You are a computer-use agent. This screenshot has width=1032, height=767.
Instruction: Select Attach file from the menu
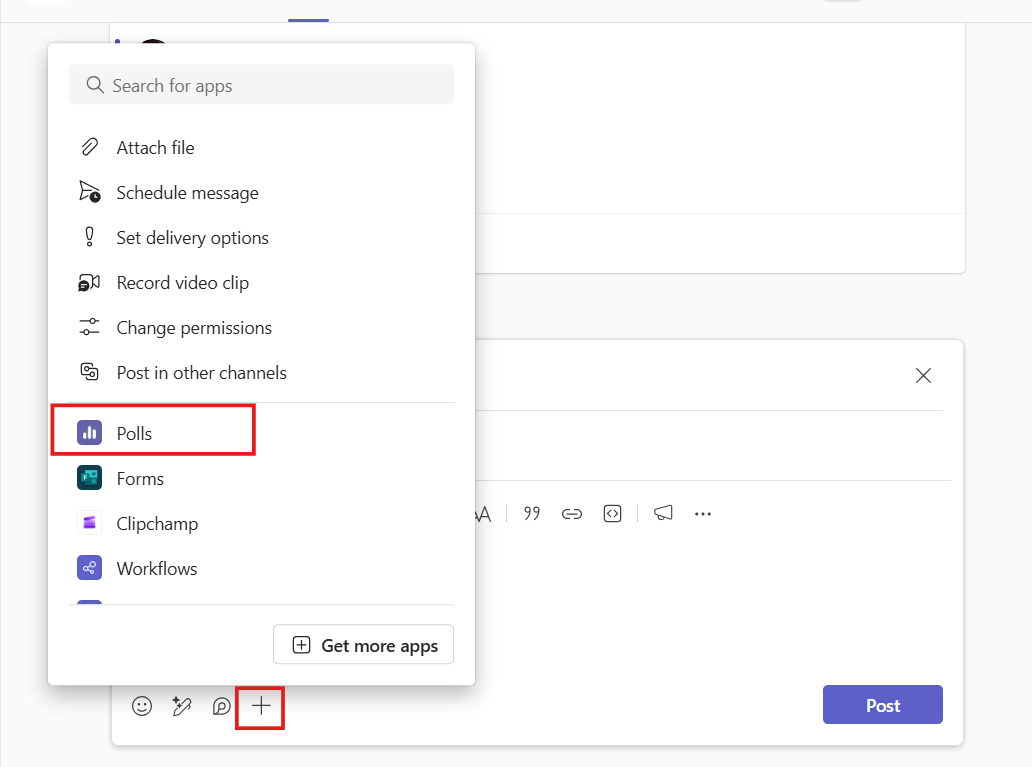(155, 148)
